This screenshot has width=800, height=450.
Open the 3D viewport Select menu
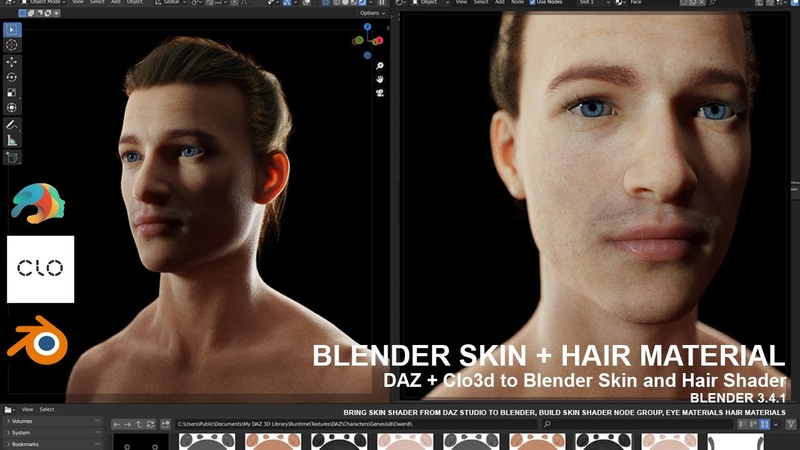click(97, 3)
